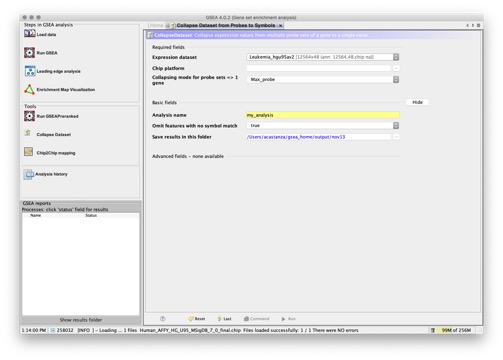Open Leading edge analysis

[52, 71]
